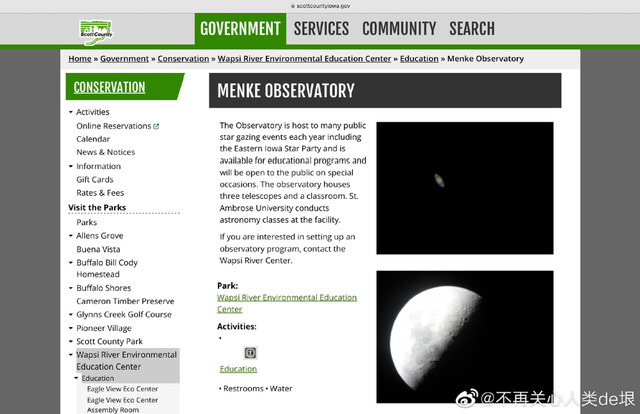This screenshot has height=414, width=640.
Task: Select Allens Grove in the sidebar
Action: click(x=100, y=236)
